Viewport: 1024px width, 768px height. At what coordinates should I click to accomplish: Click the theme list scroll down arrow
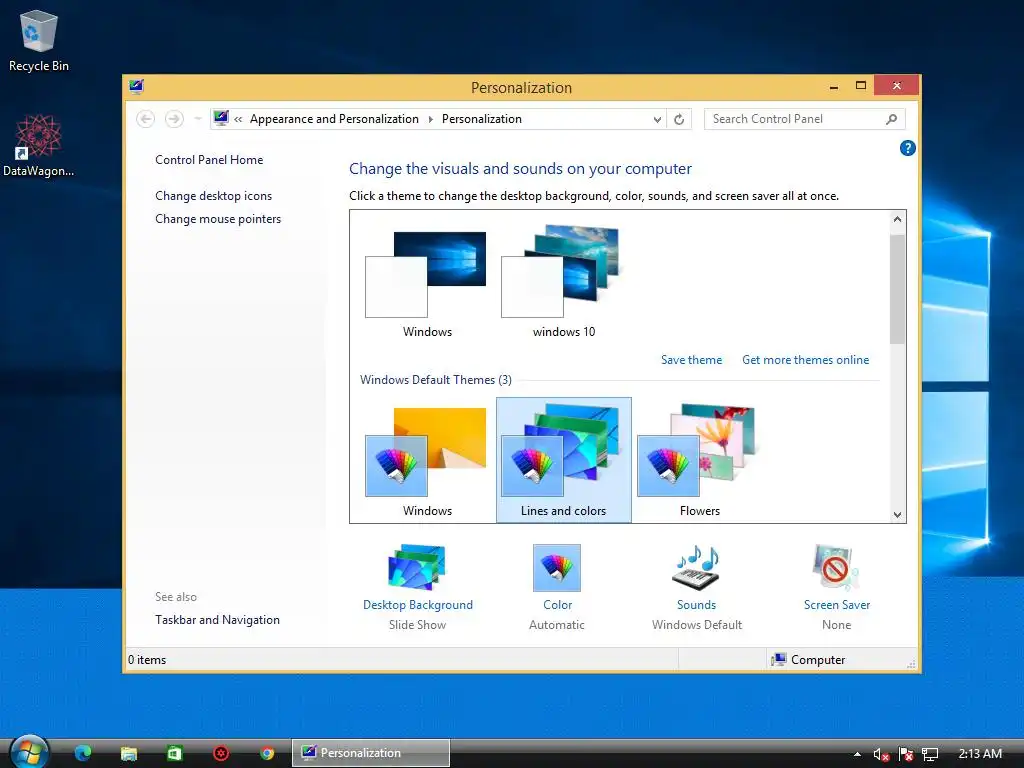point(897,515)
